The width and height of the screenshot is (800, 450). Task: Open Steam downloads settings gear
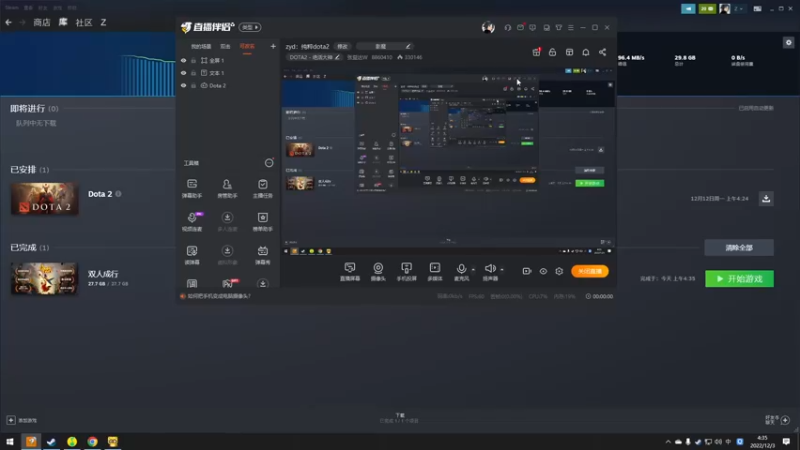point(788,42)
